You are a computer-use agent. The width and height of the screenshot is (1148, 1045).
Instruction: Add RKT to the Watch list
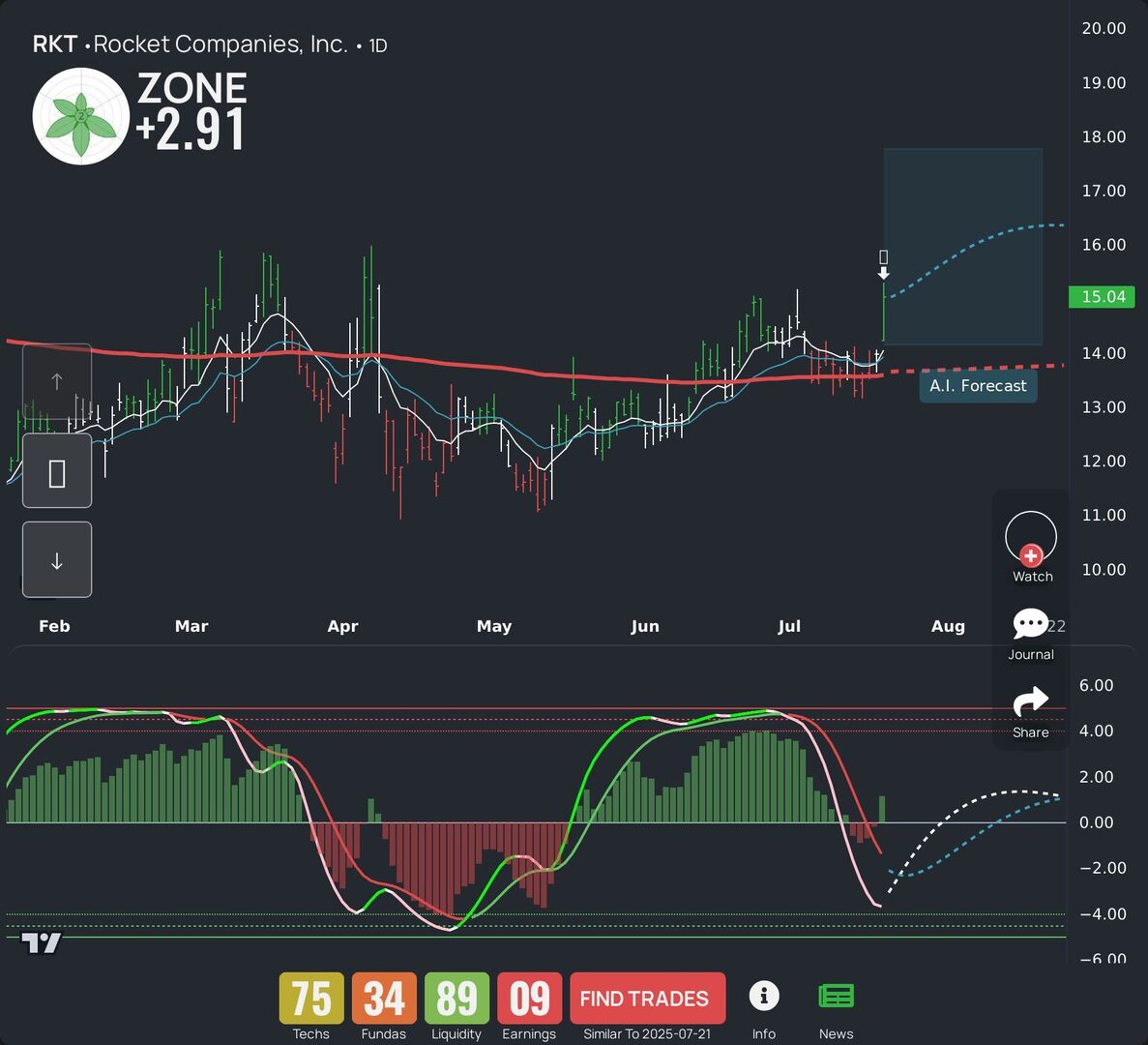tap(1031, 547)
